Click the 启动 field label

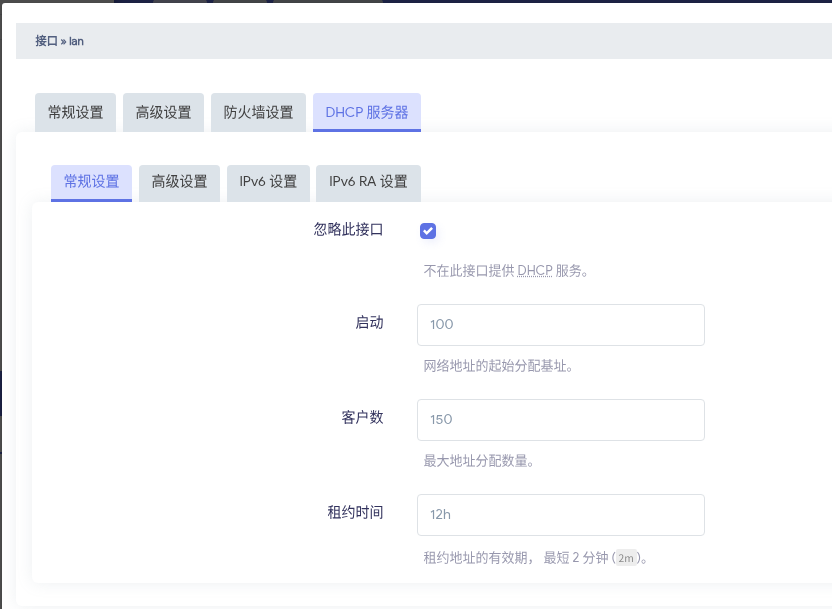pos(369,322)
